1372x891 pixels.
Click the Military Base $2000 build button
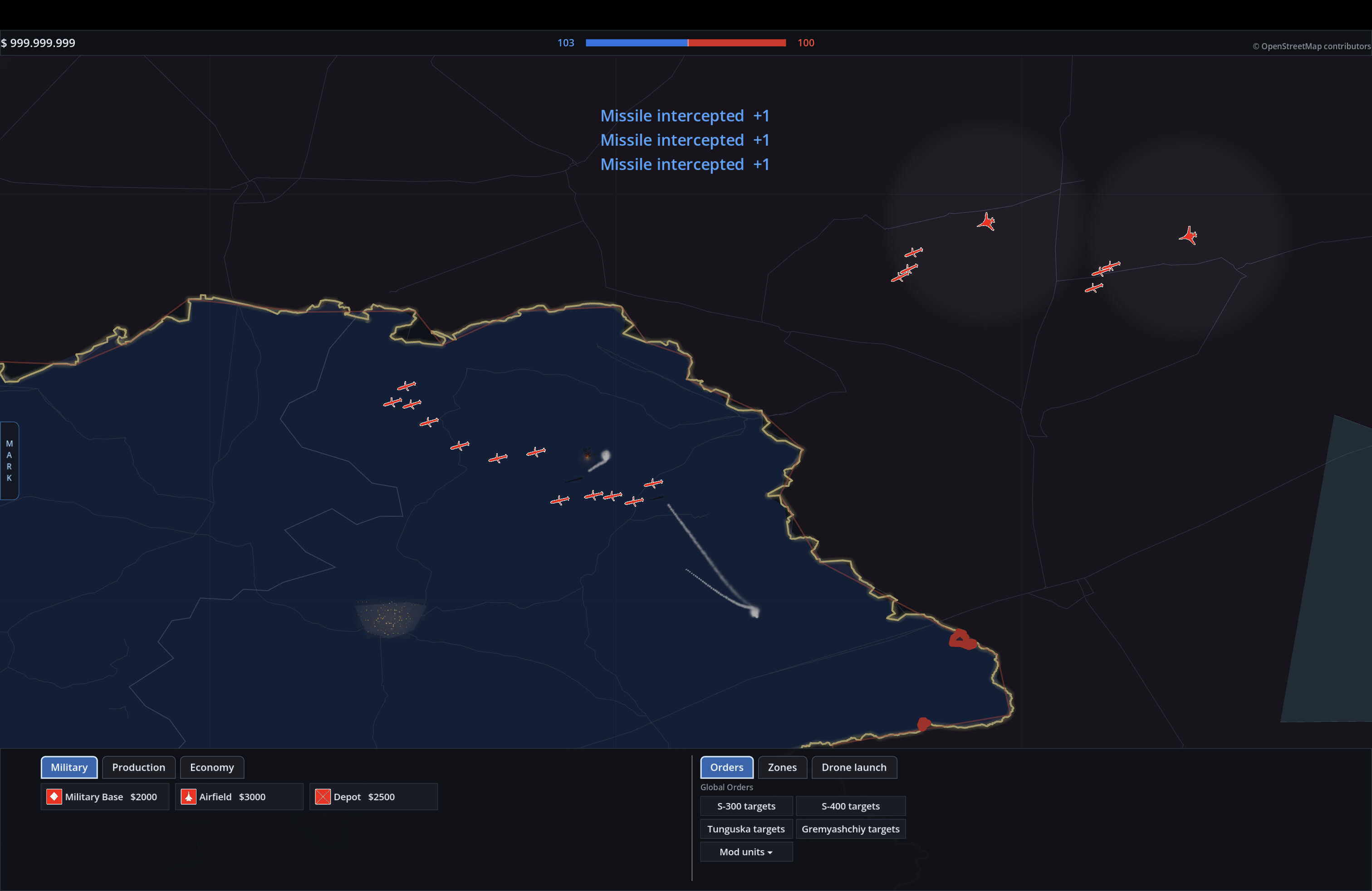[105, 797]
